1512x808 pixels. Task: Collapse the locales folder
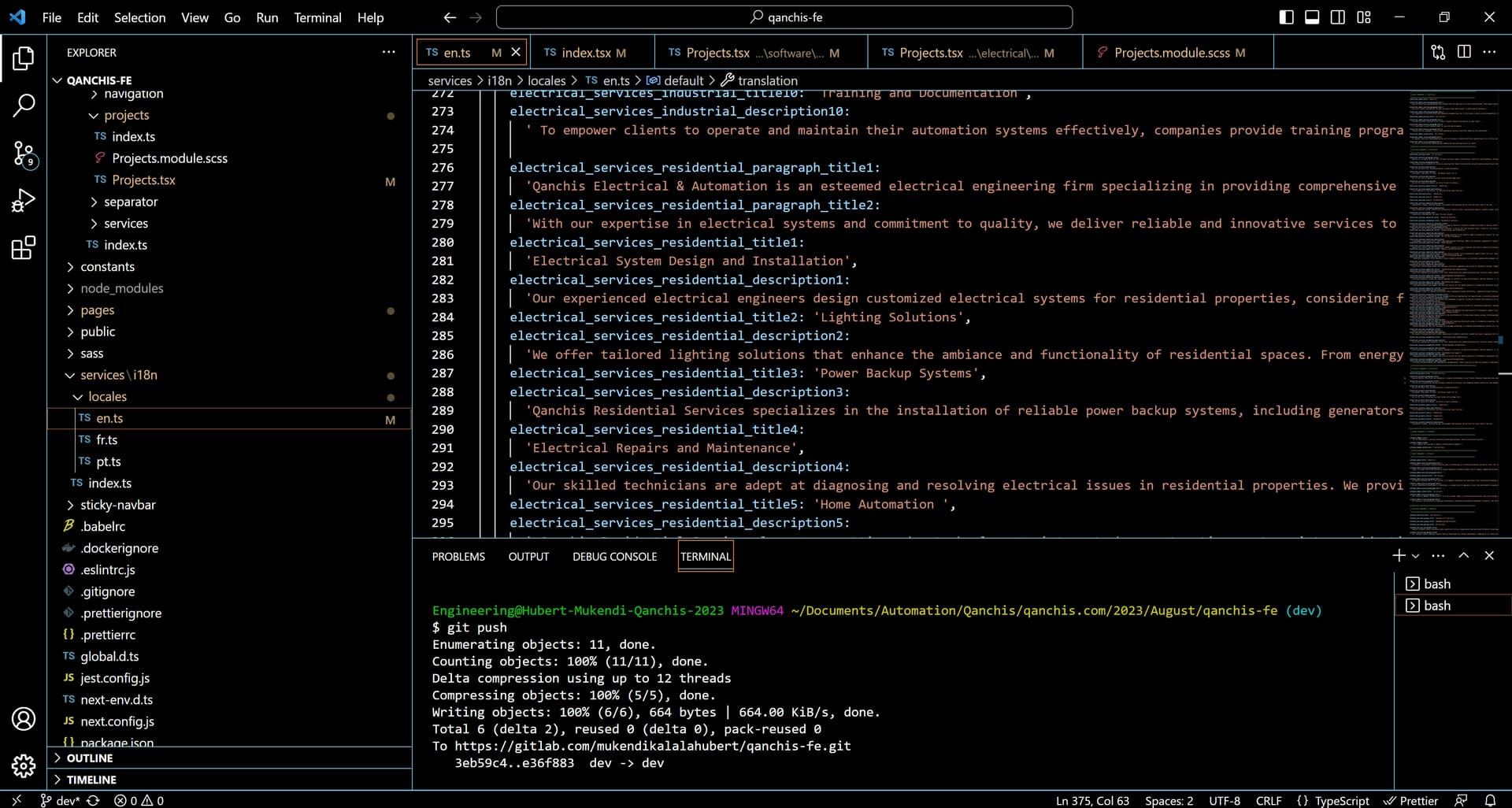tap(230, 396)
